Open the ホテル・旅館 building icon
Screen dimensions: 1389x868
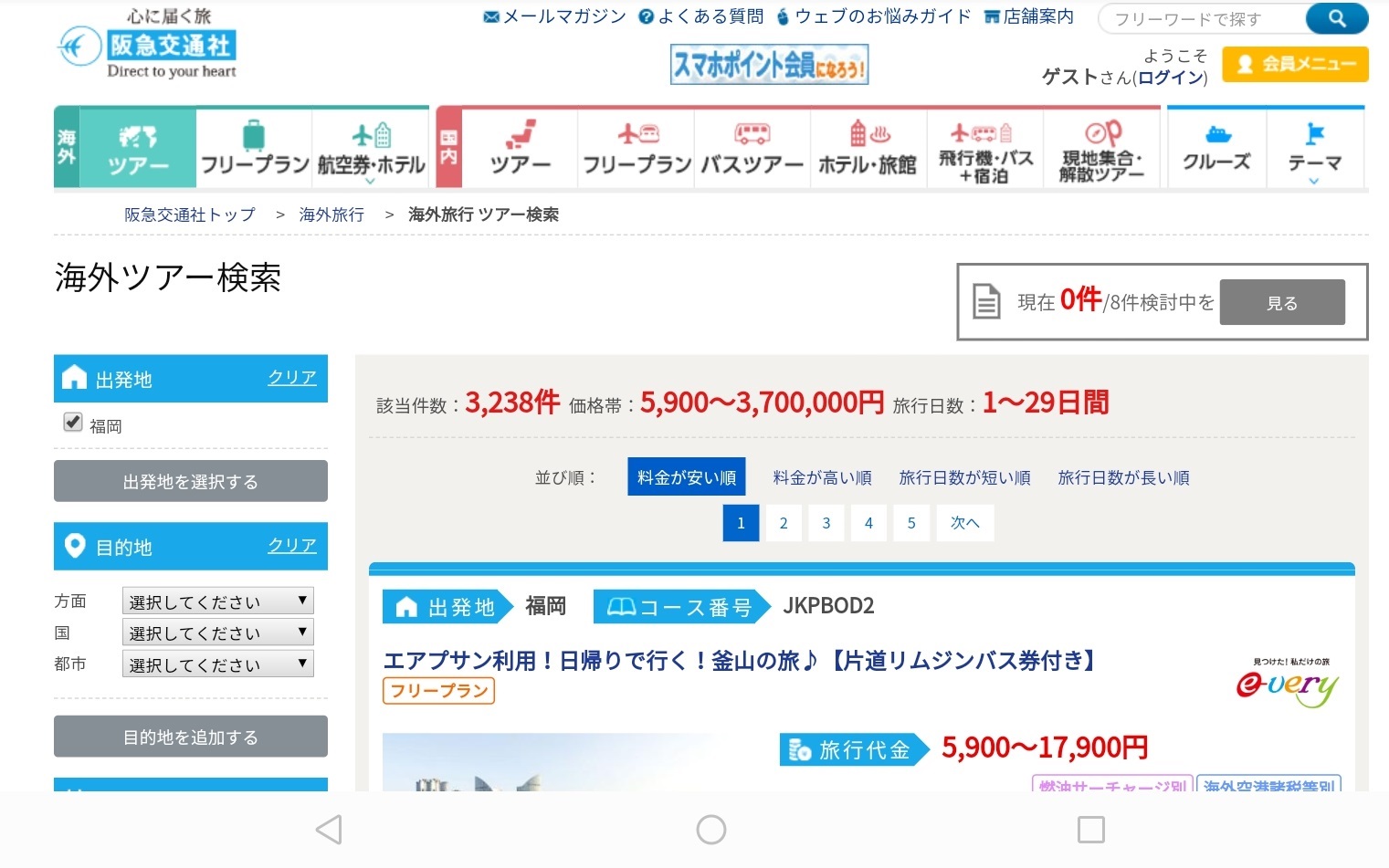pyautogui.click(x=867, y=148)
